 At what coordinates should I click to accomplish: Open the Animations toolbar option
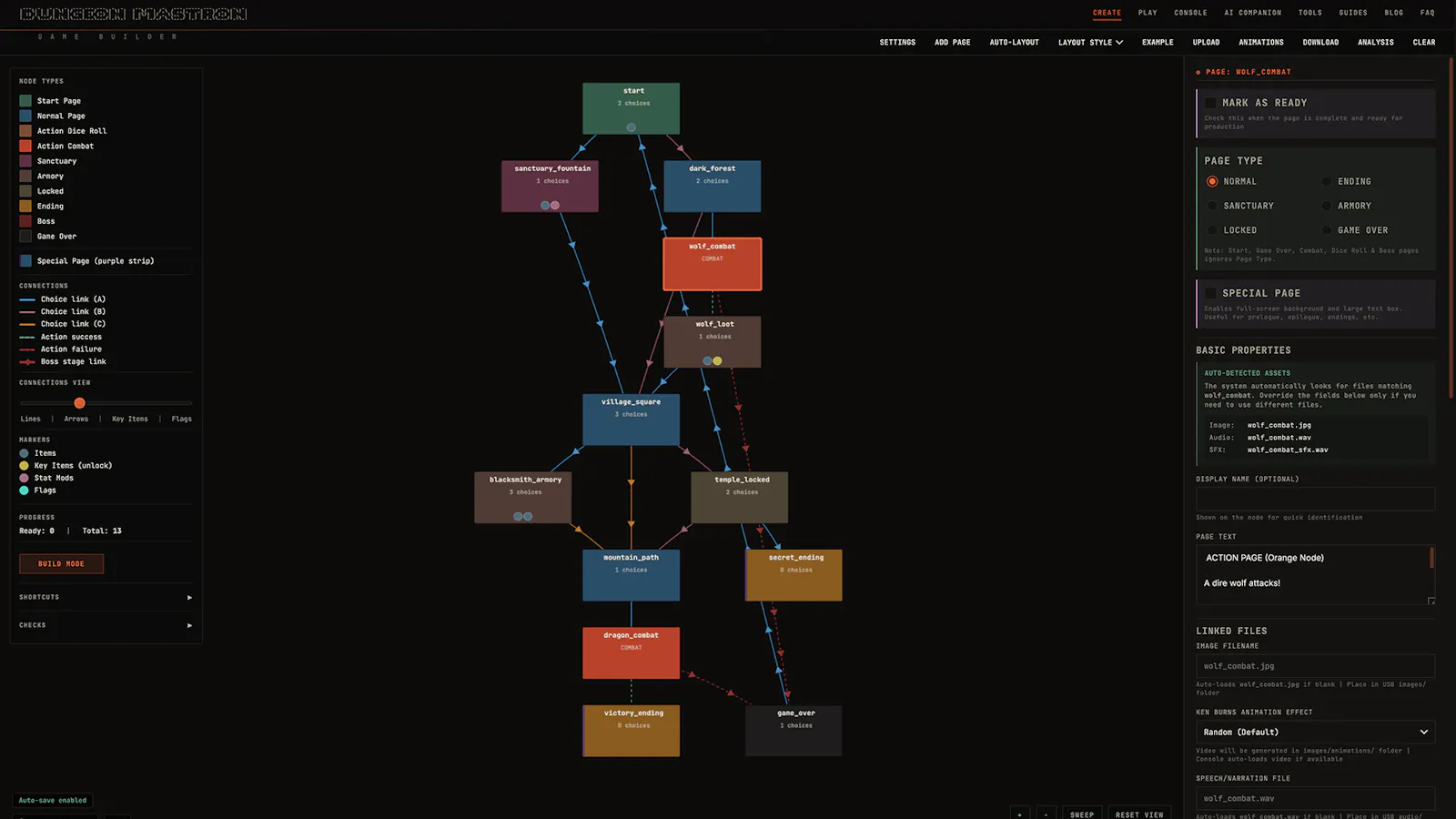click(1260, 42)
